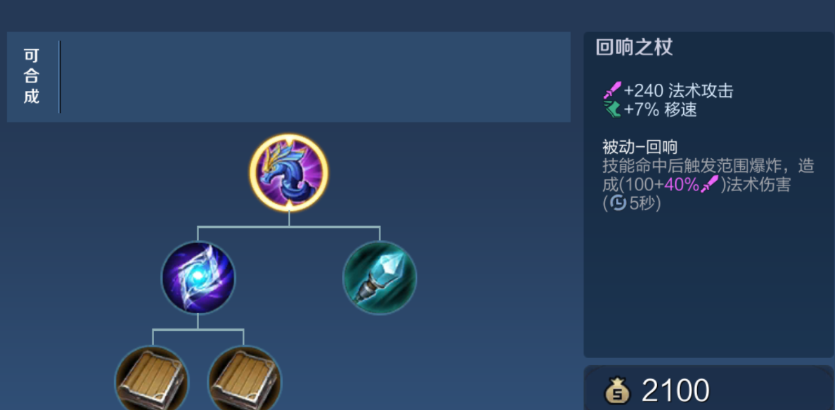Image resolution: width=835 pixels, height=410 pixels.
Task: Click the pink wand icon after 40%
Action: tap(710, 184)
